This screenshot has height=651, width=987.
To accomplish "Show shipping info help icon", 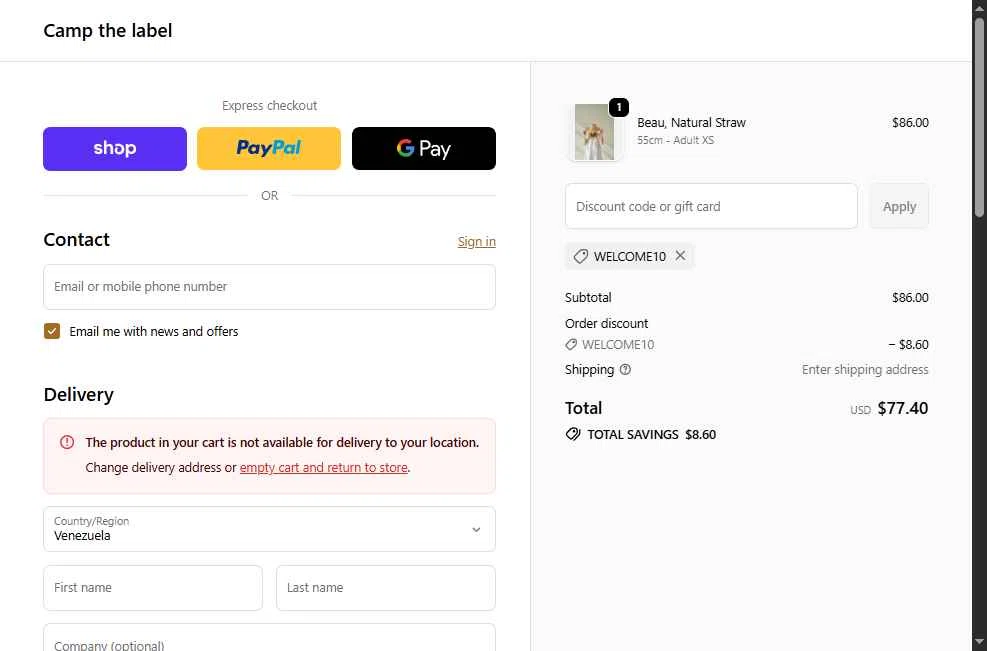I will tap(625, 370).
